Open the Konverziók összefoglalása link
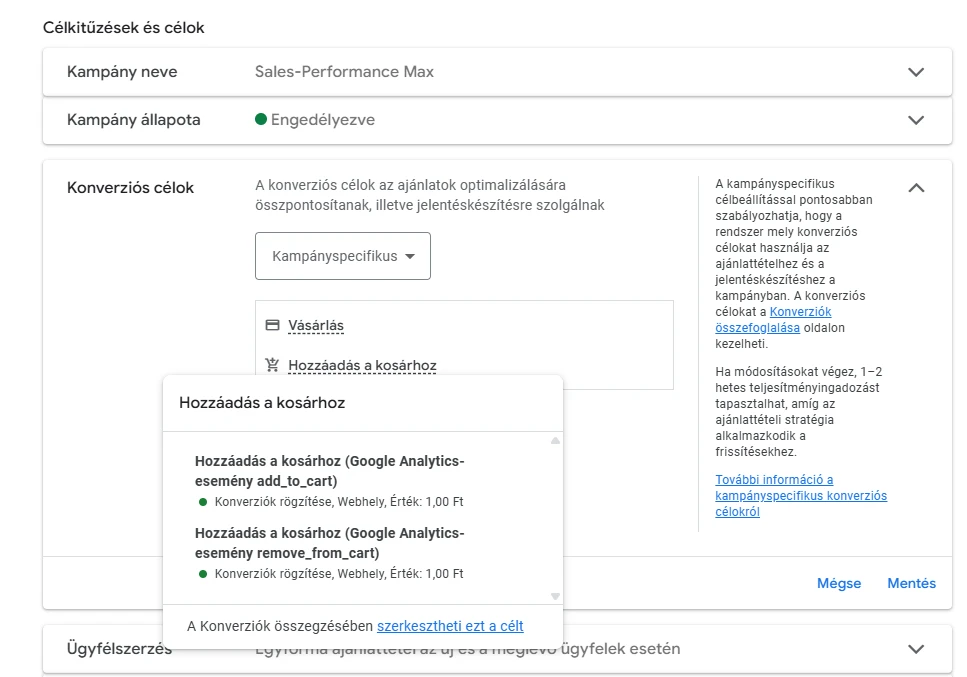The width and height of the screenshot is (967, 677). pyautogui.click(x=773, y=319)
